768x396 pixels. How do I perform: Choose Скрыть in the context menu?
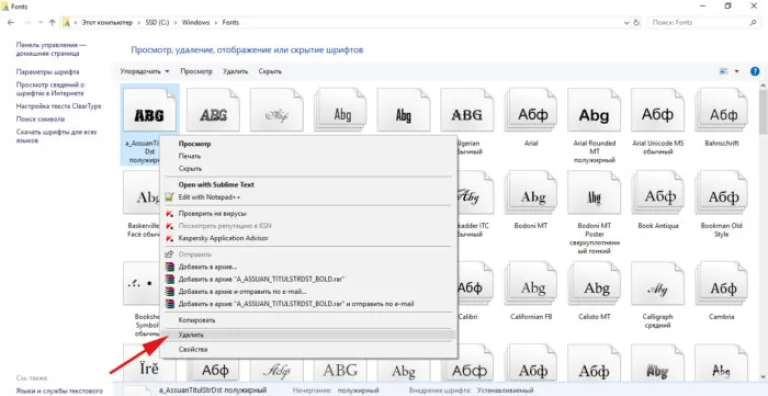[309, 169]
